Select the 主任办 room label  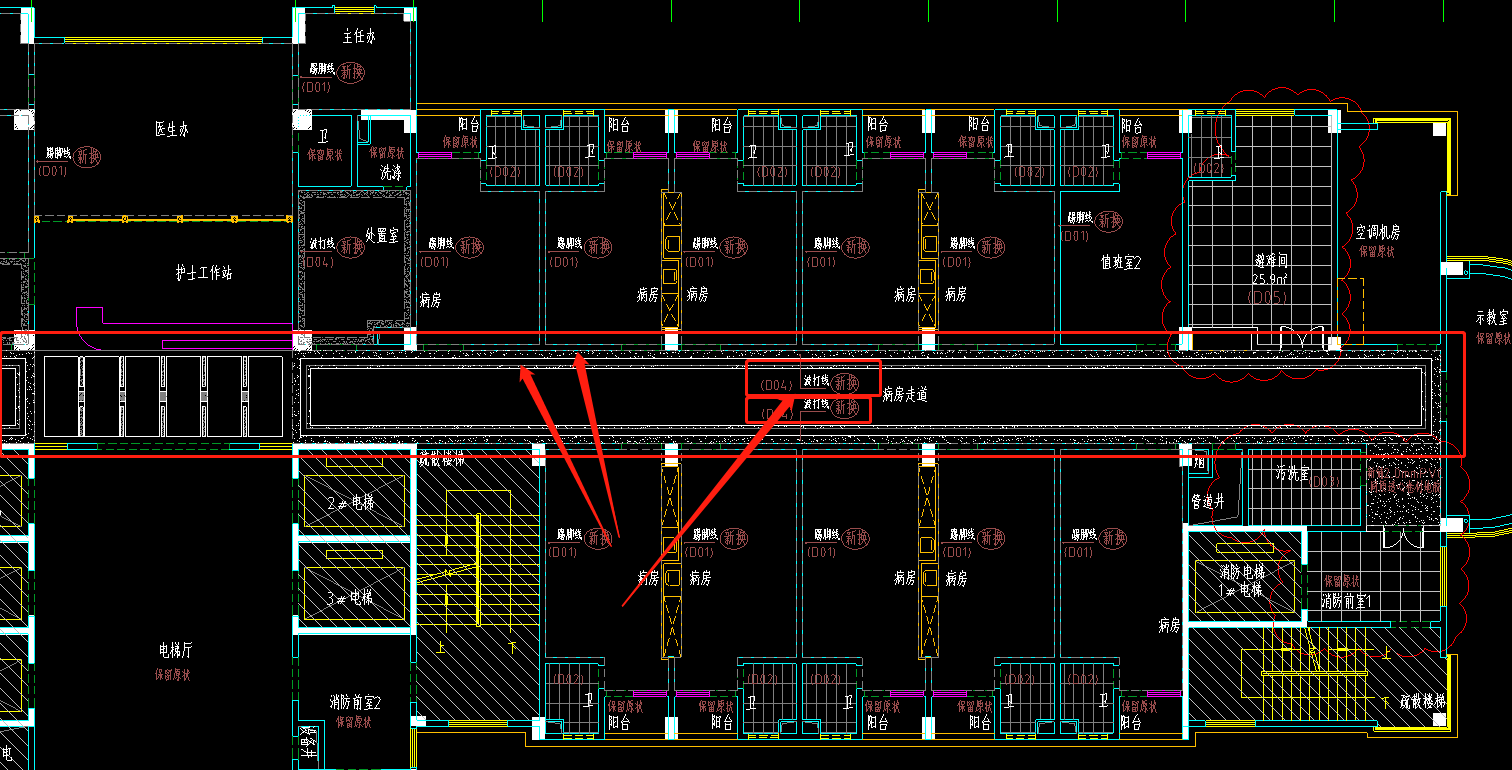pyautogui.click(x=359, y=37)
